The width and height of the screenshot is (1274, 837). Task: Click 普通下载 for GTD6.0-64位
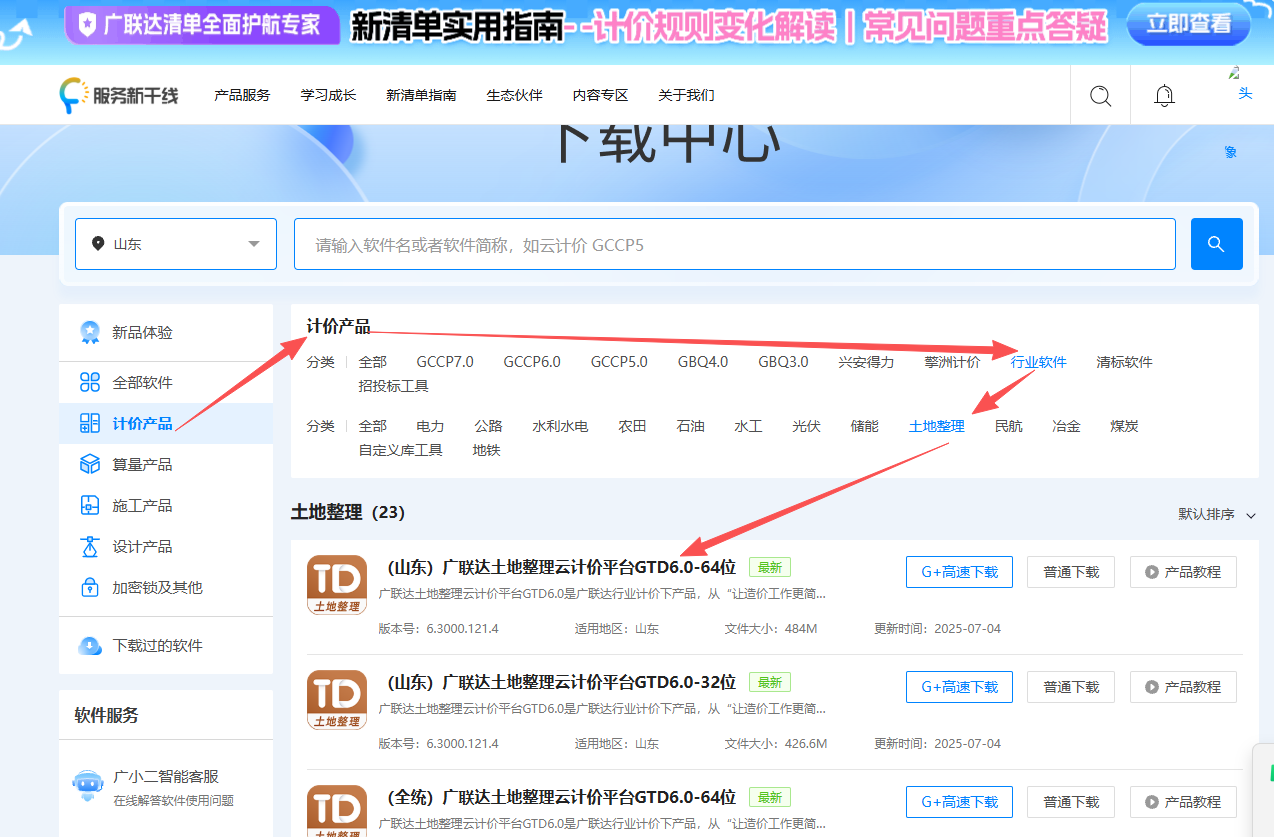(x=1070, y=572)
